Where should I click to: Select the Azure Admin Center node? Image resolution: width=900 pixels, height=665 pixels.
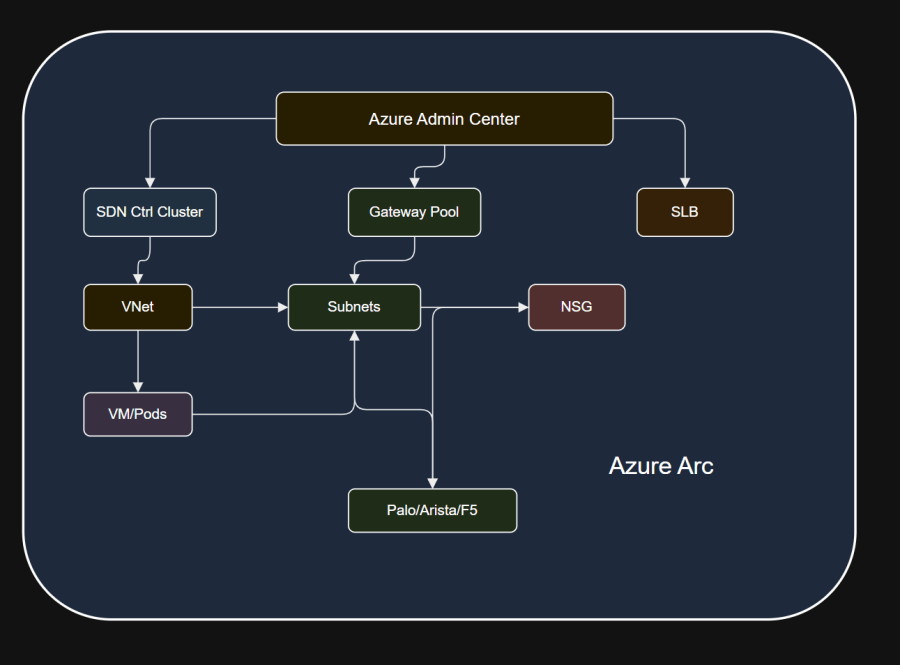(444, 119)
